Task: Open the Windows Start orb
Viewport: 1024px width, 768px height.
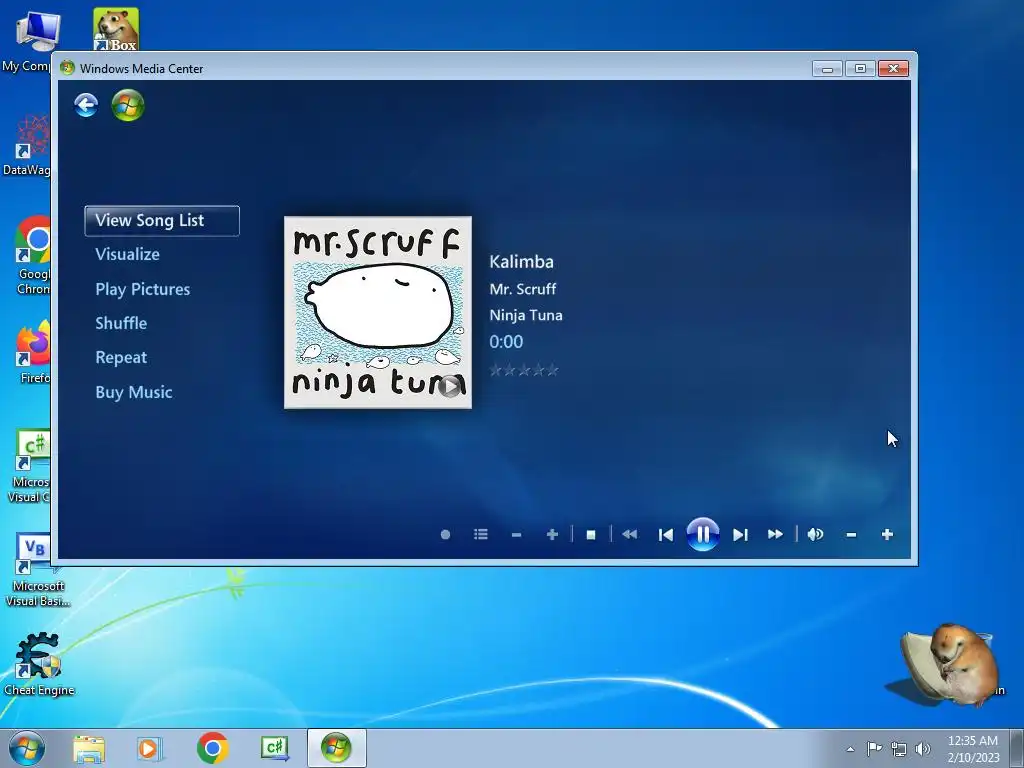Action: point(27,748)
